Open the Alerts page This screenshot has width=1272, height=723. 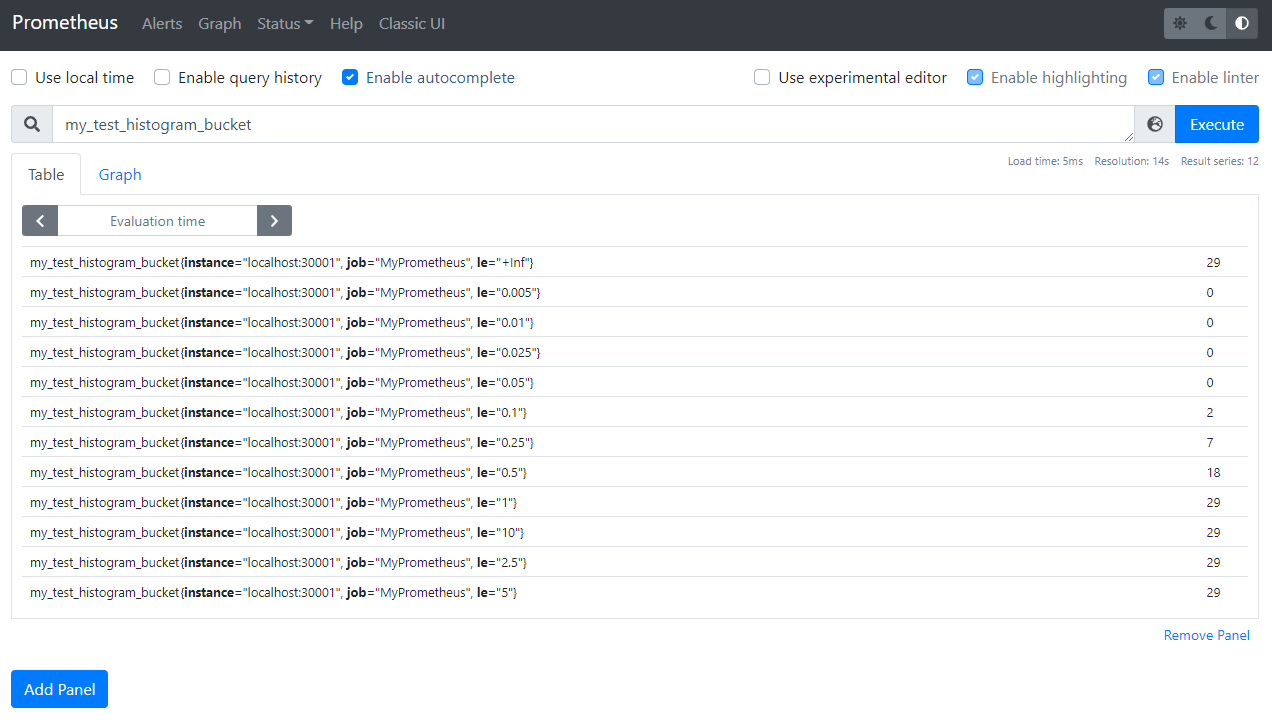[162, 23]
